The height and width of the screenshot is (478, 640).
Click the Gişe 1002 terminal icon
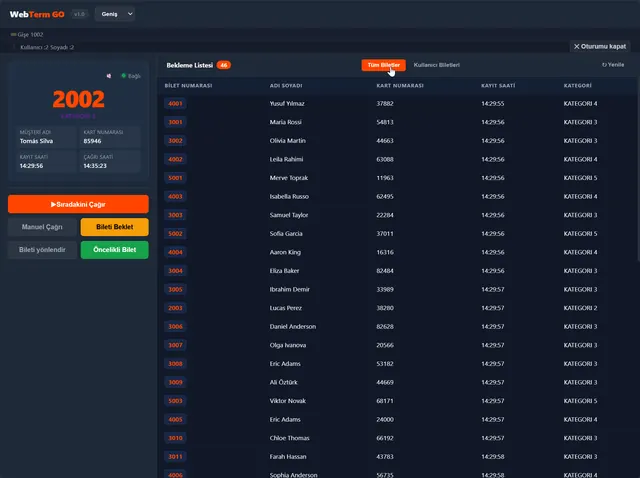[x=14, y=35]
